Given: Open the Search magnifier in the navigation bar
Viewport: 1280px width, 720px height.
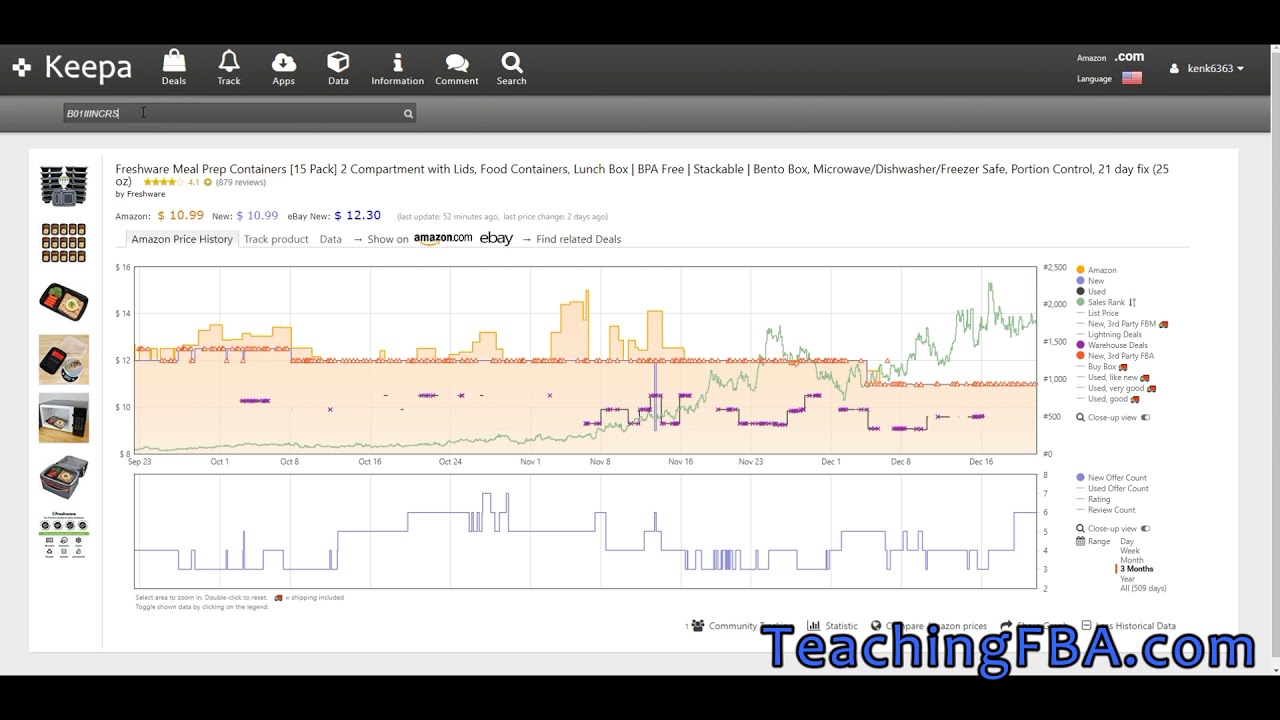Looking at the screenshot, I should (x=511, y=62).
